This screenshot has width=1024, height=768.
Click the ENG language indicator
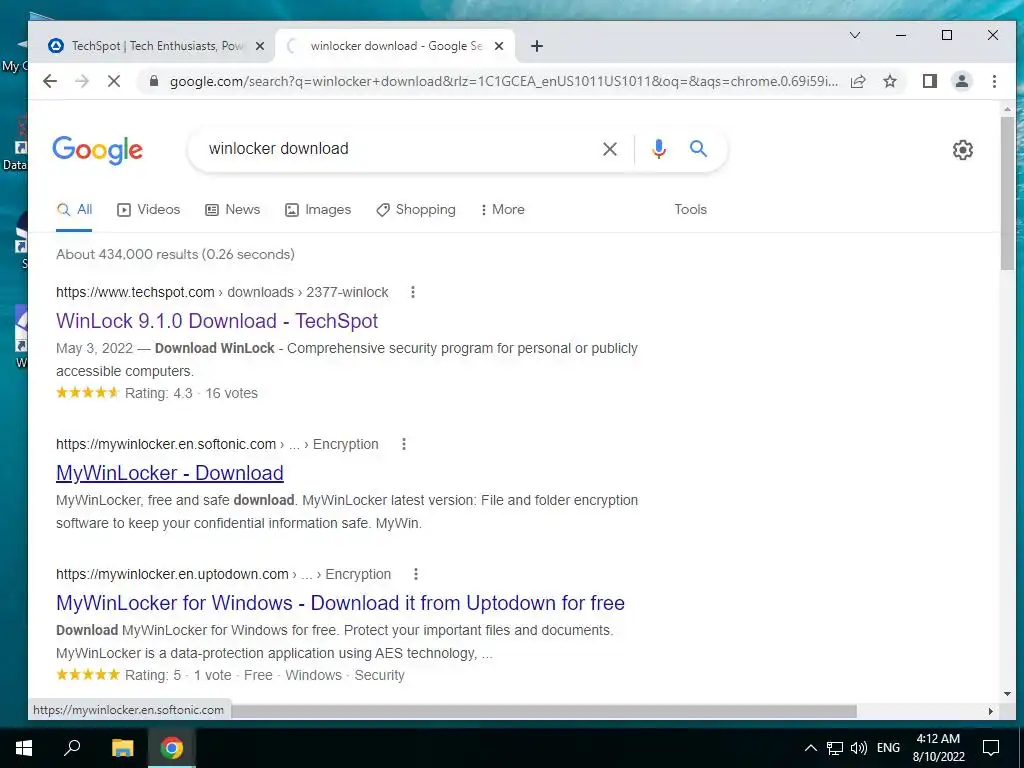pos(888,748)
